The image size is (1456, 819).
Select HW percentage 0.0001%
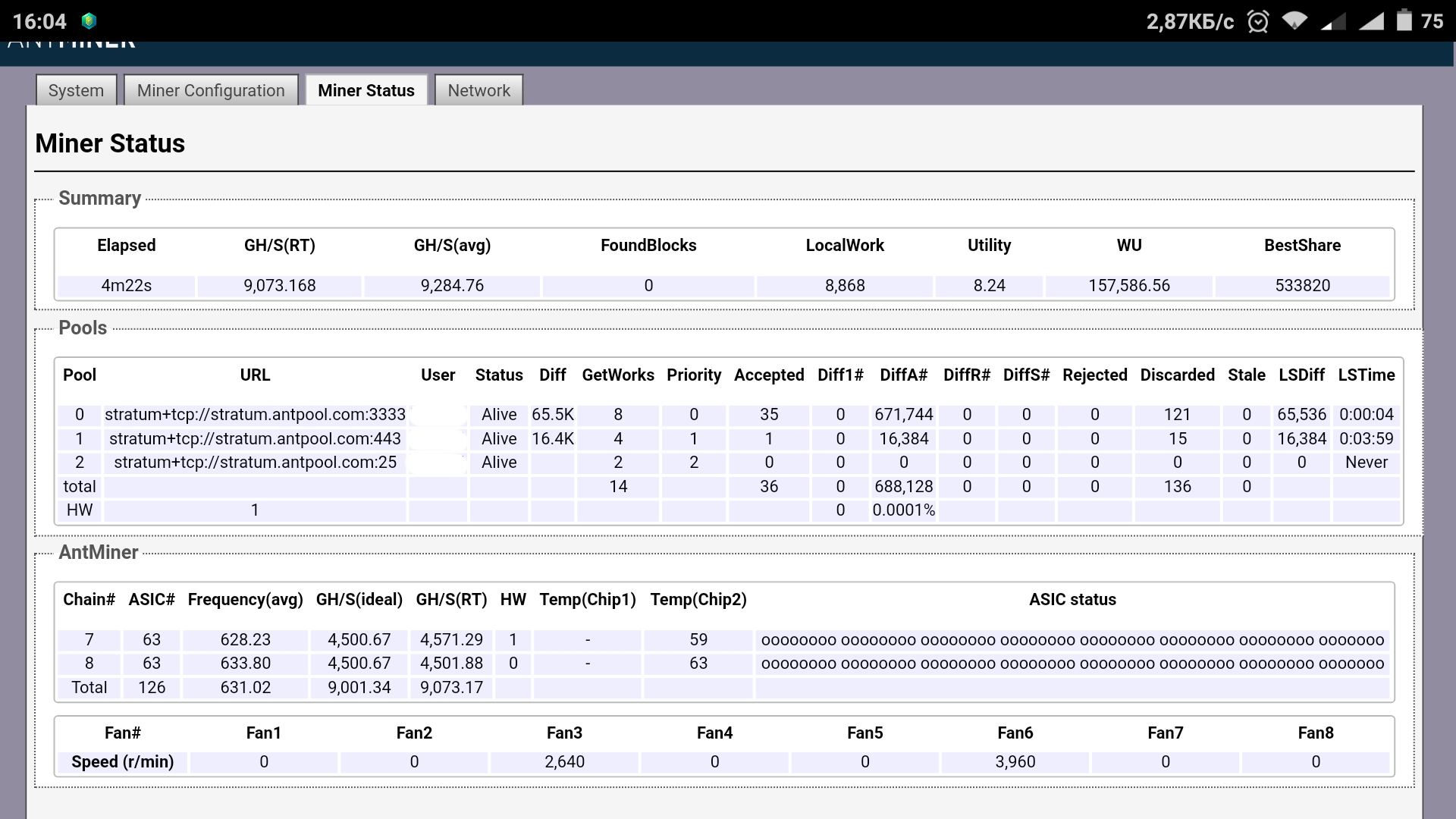(904, 510)
